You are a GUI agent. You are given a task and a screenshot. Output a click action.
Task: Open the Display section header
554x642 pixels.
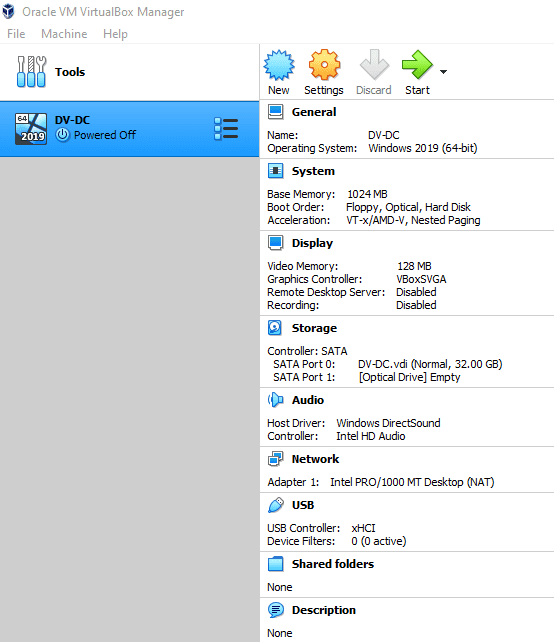312,243
